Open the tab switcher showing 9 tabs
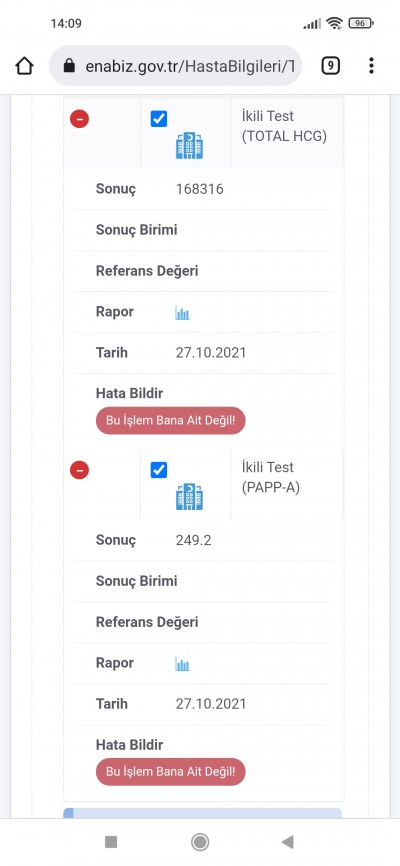The image size is (400, 866). pos(330,66)
